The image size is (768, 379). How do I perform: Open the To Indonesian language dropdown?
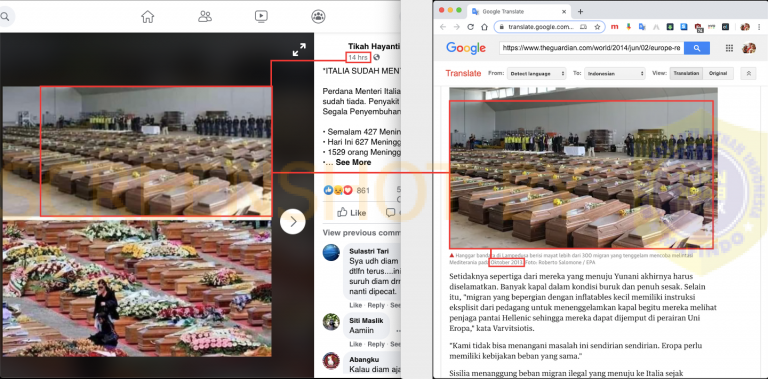615,73
